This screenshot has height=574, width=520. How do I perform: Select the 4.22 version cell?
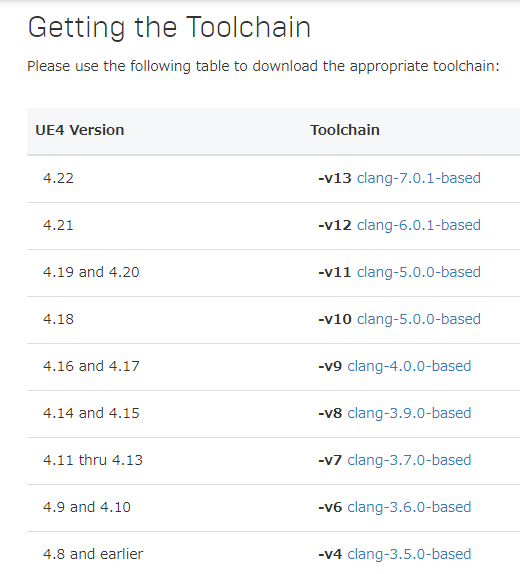pyautogui.click(x=58, y=178)
